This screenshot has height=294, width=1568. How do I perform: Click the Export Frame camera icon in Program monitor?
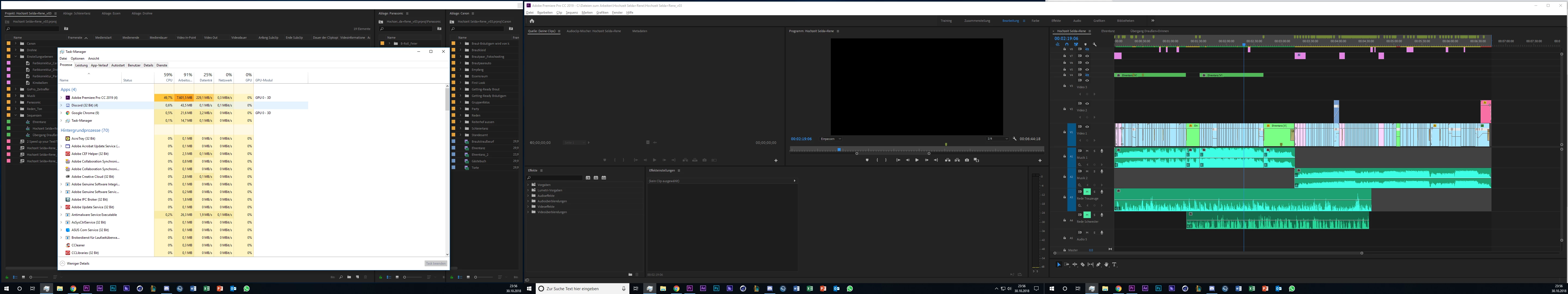pos(967,160)
